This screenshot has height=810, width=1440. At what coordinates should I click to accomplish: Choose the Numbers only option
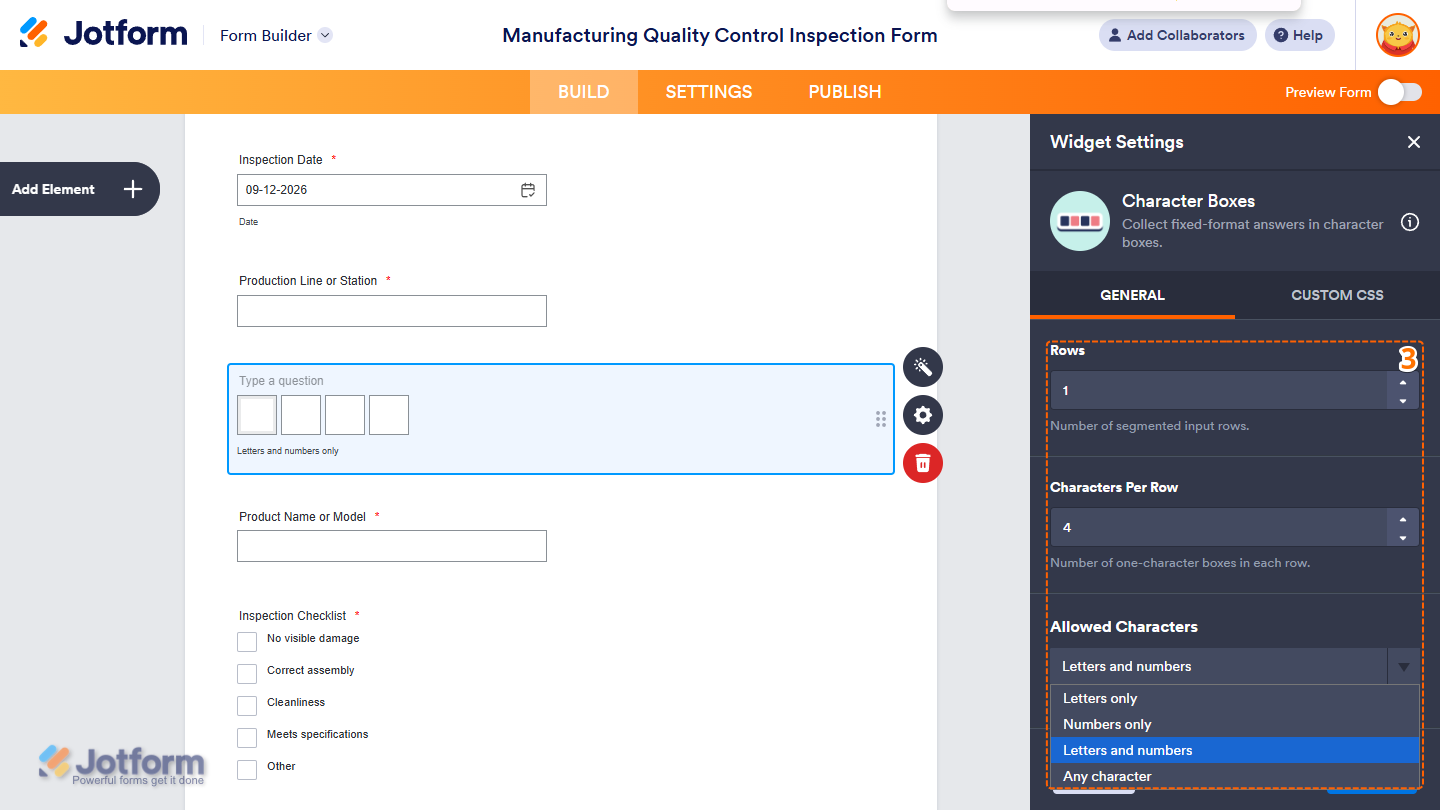(1235, 724)
